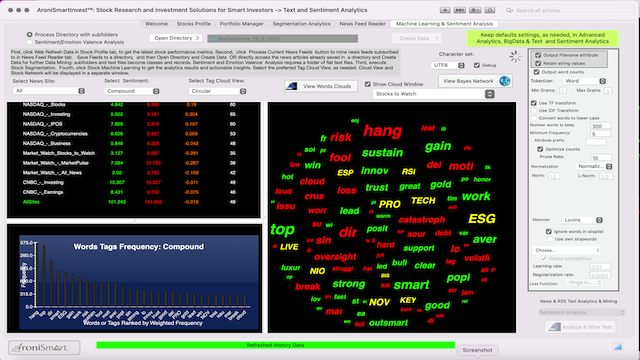Enable Use IDF Transform checkbox
This screenshot has width=640, height=360.
click(534, 110)
